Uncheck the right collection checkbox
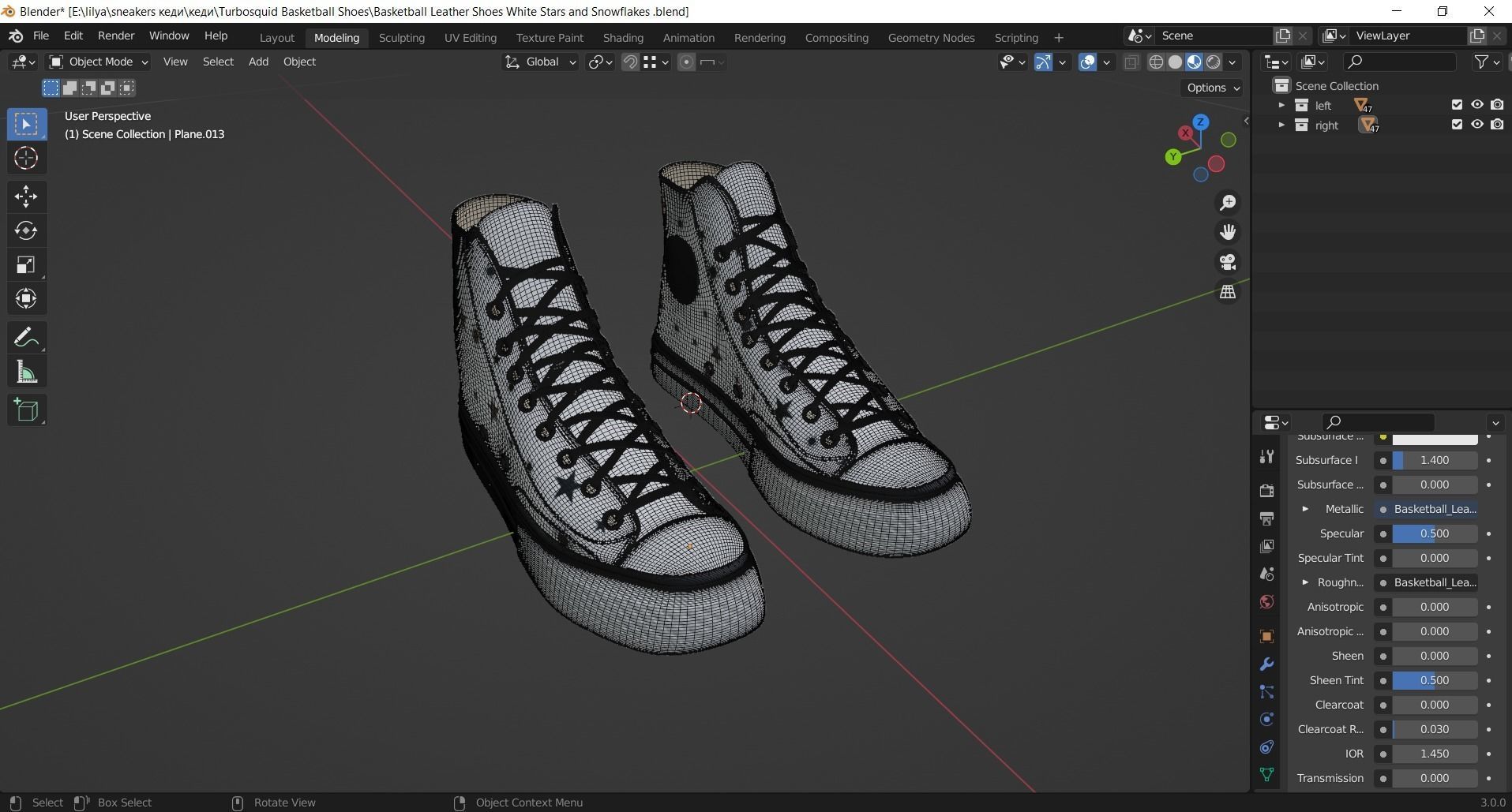 coord(1457,125)
